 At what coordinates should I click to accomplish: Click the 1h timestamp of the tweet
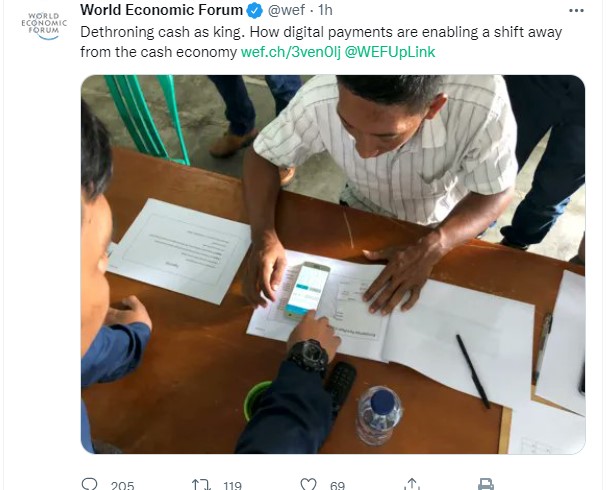[325, 10]
